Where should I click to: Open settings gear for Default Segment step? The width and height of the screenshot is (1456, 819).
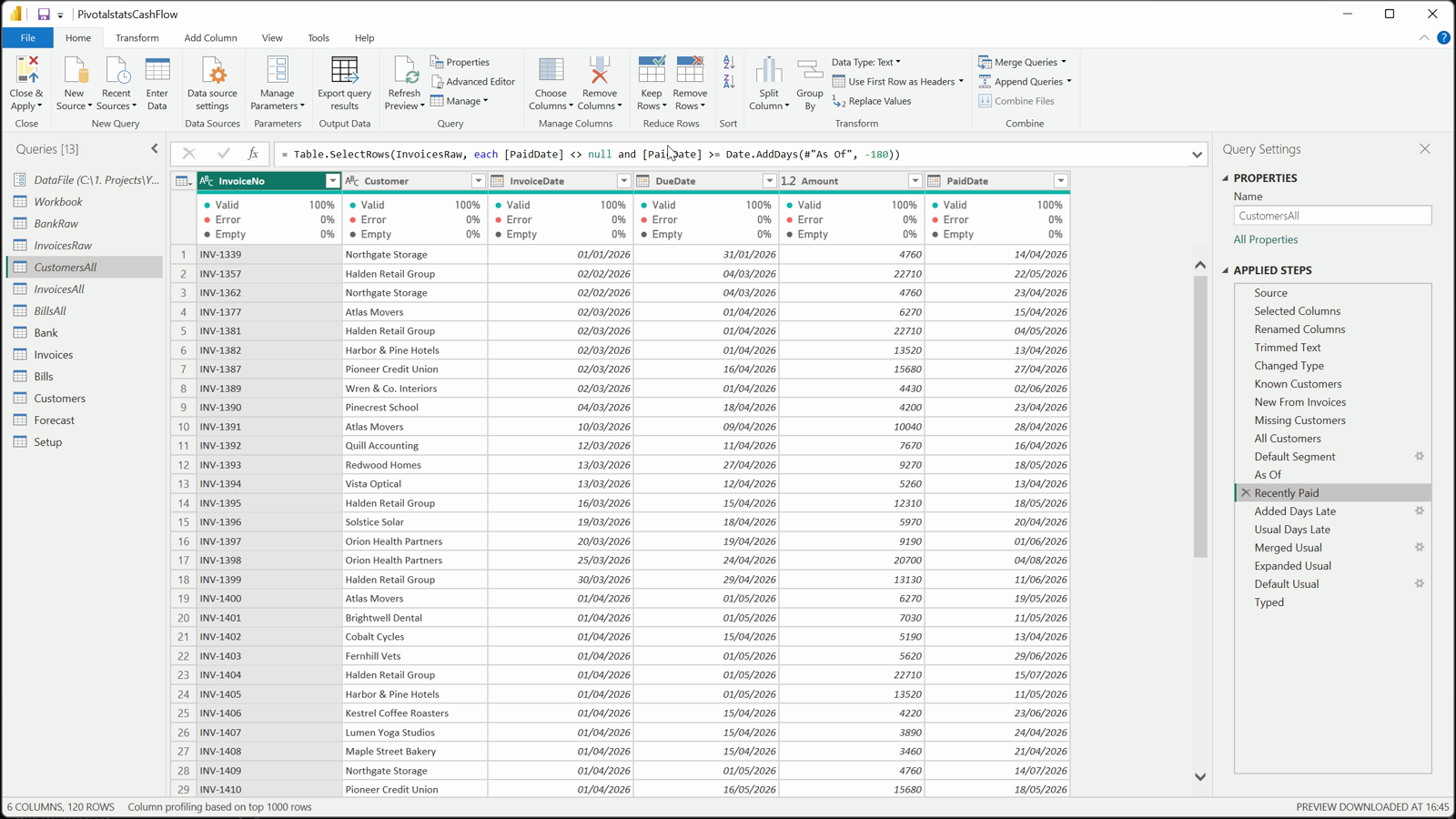[1419, 457]
